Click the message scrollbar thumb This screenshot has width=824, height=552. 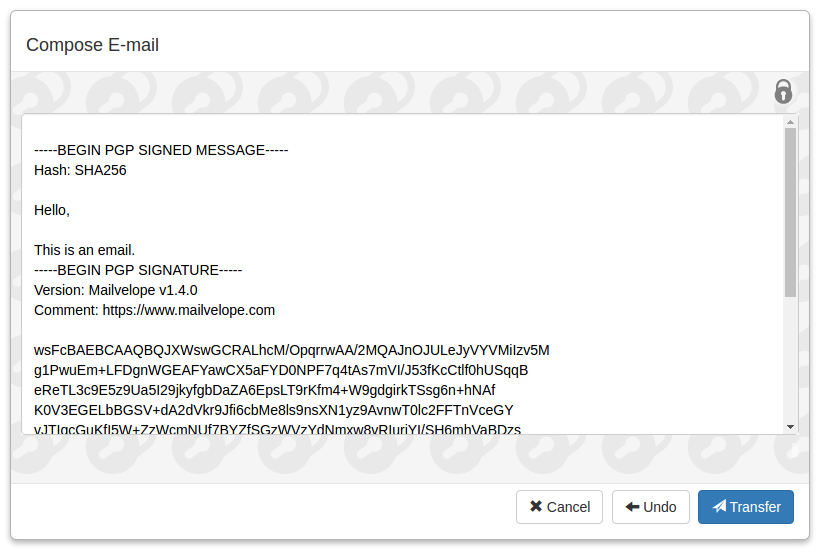(x=790, y=210)
